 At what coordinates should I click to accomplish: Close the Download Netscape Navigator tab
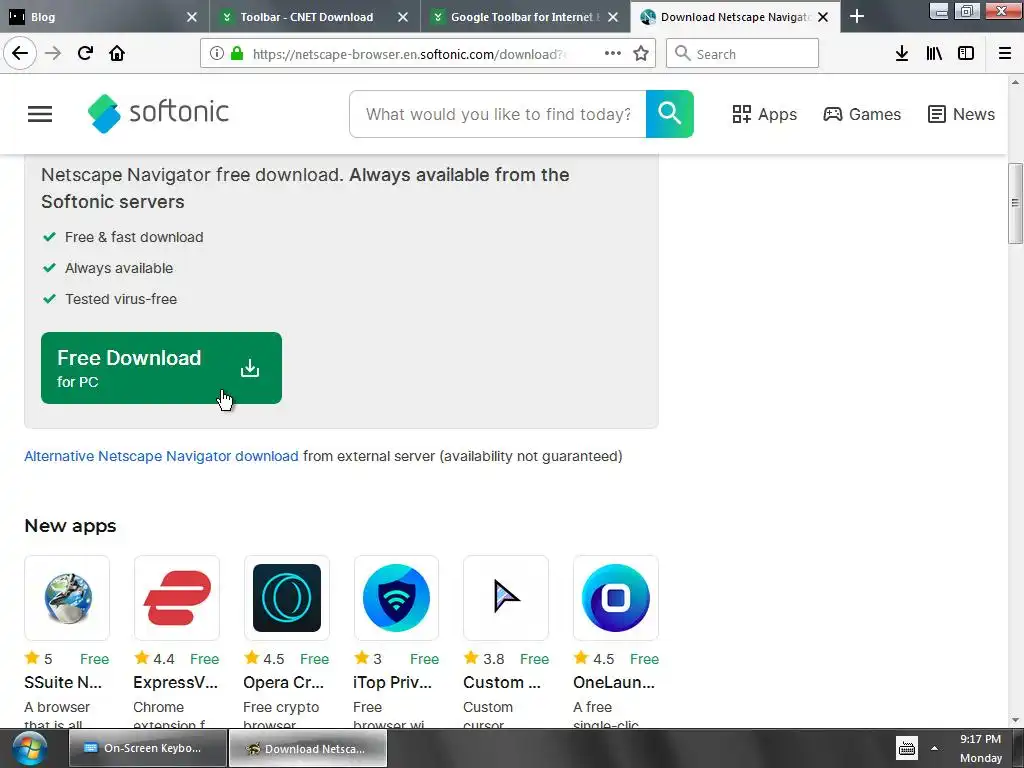click(823, 17)
